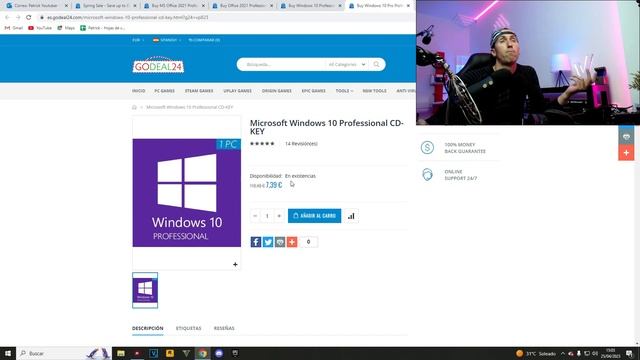Open the 14 Revisión(es) link

pos(301,144)
